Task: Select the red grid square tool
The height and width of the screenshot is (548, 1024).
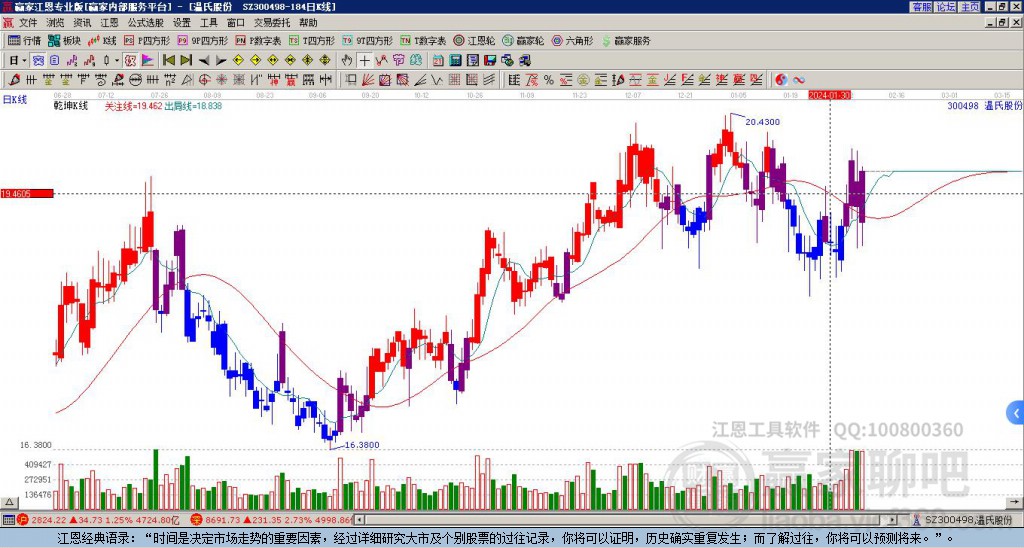Action: (453, 80)
